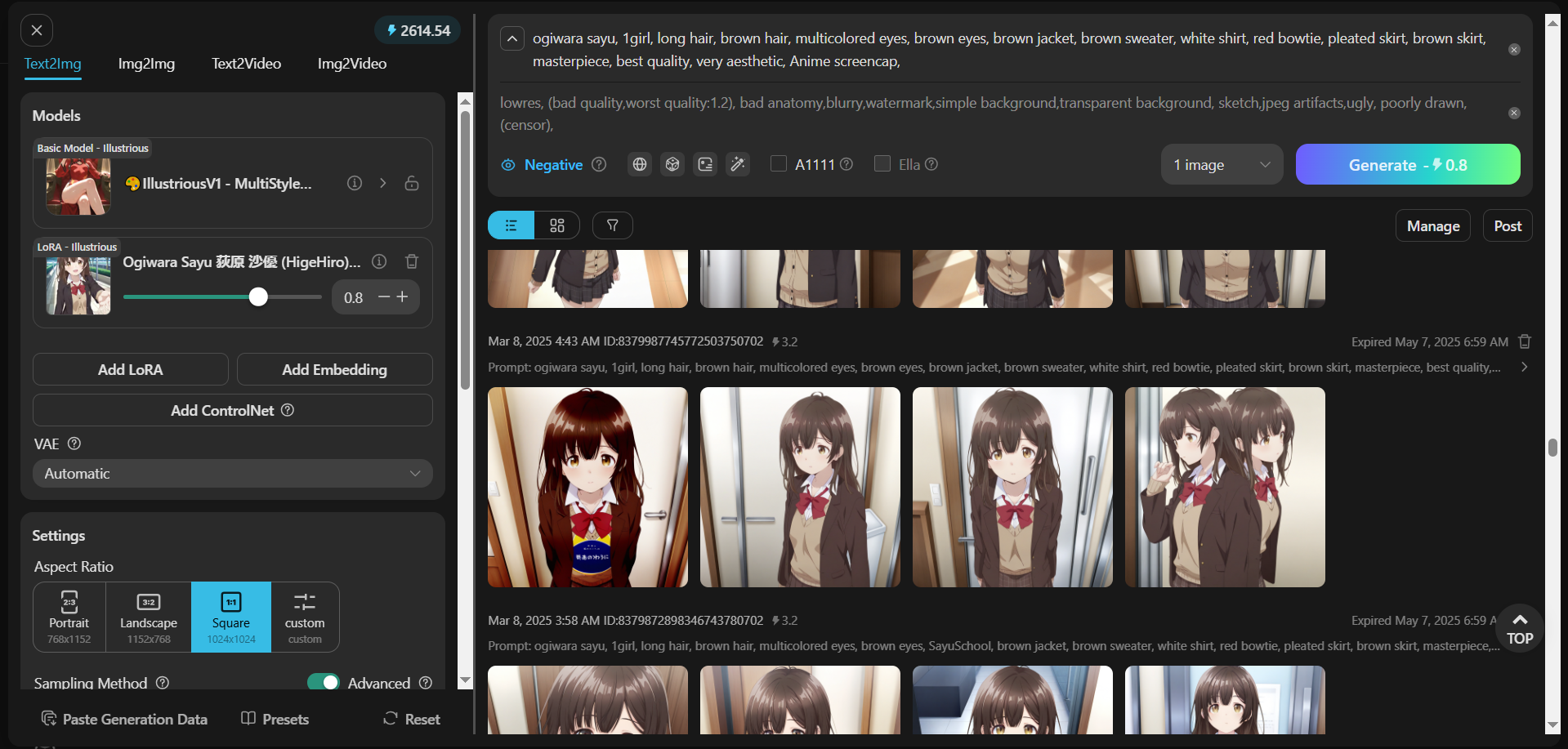Clear the negative prompt text

click(1514, 114)
